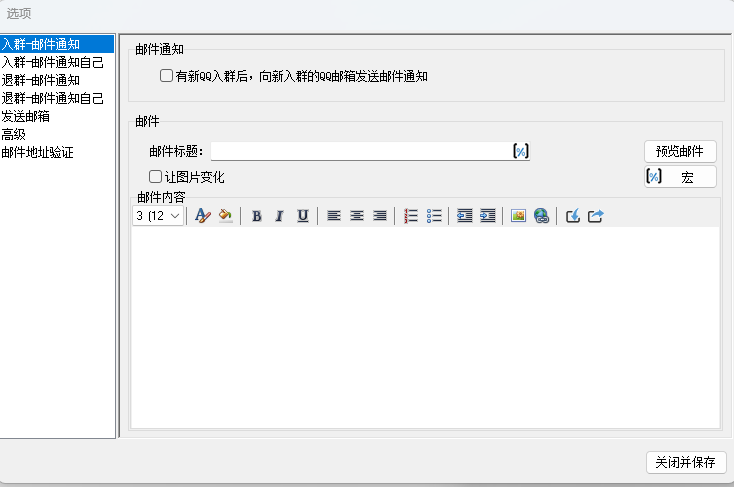Toggle italic formatting in mail editor

click(x=279, y=216)
